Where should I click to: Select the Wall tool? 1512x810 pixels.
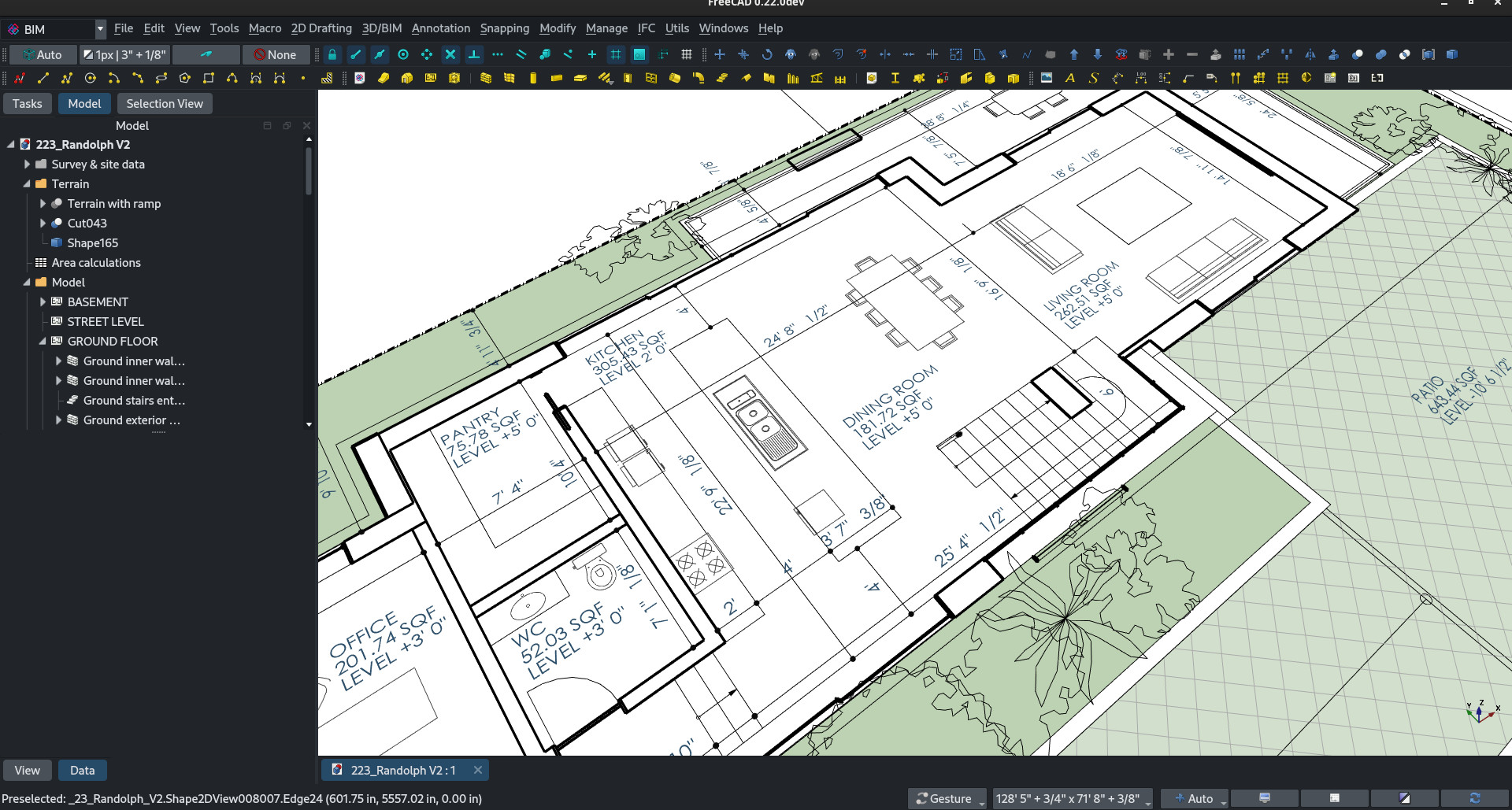pyautogui.click(x=485, y=78)
